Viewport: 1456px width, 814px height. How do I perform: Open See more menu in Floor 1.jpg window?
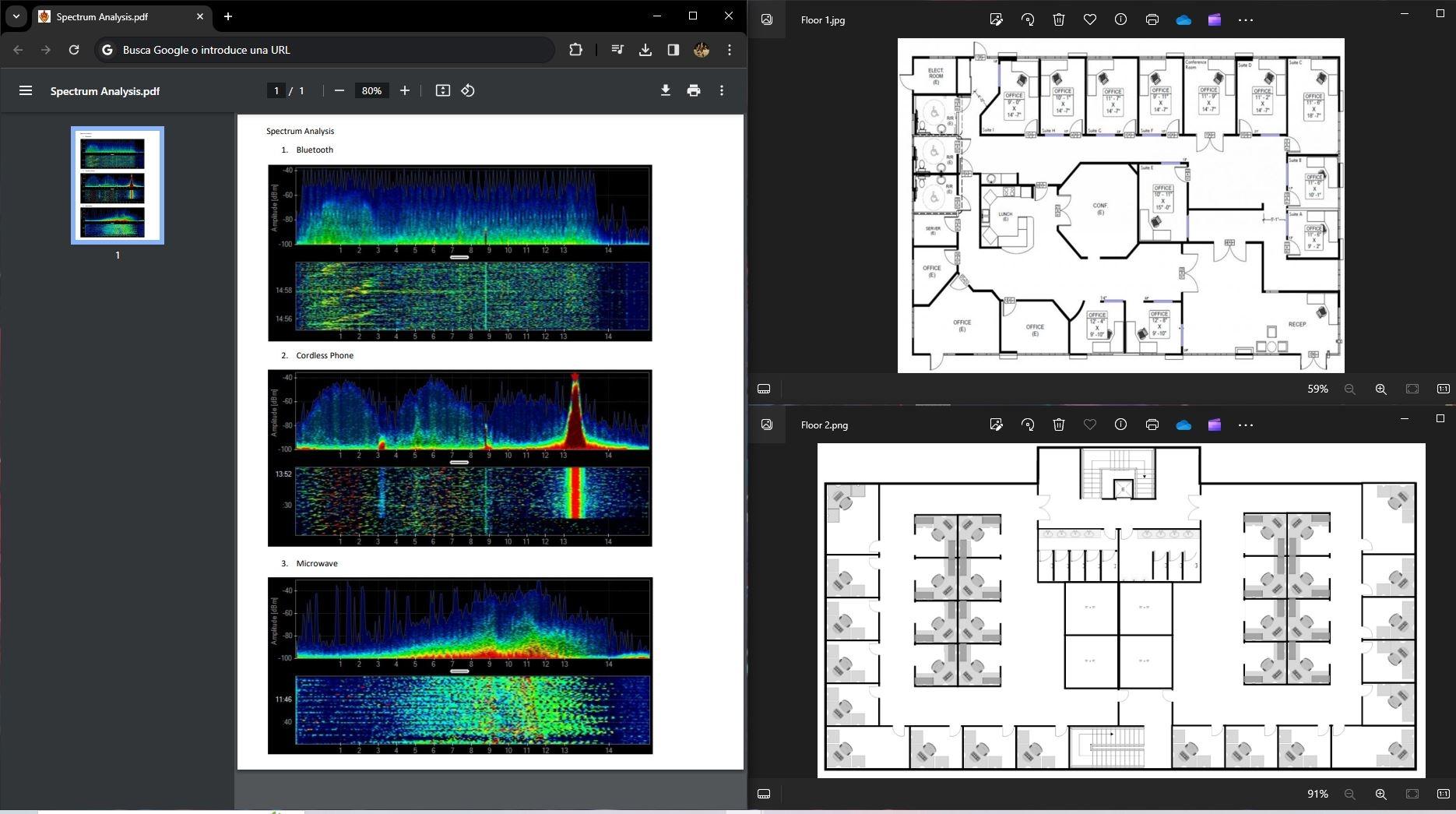tap(1246, 19)
